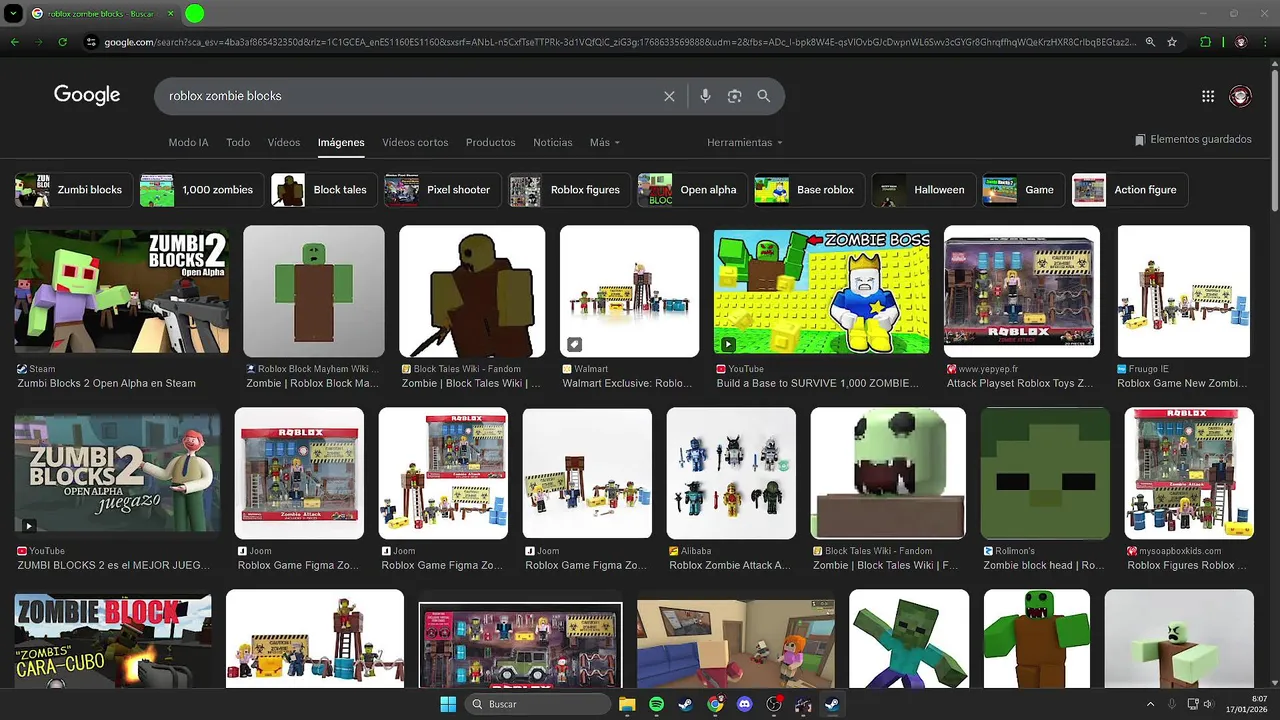The image size is (1280, 720).
Task: Open Zumbi Blocks 2 Open Alpha en Steam link
Action: [106, 383]
